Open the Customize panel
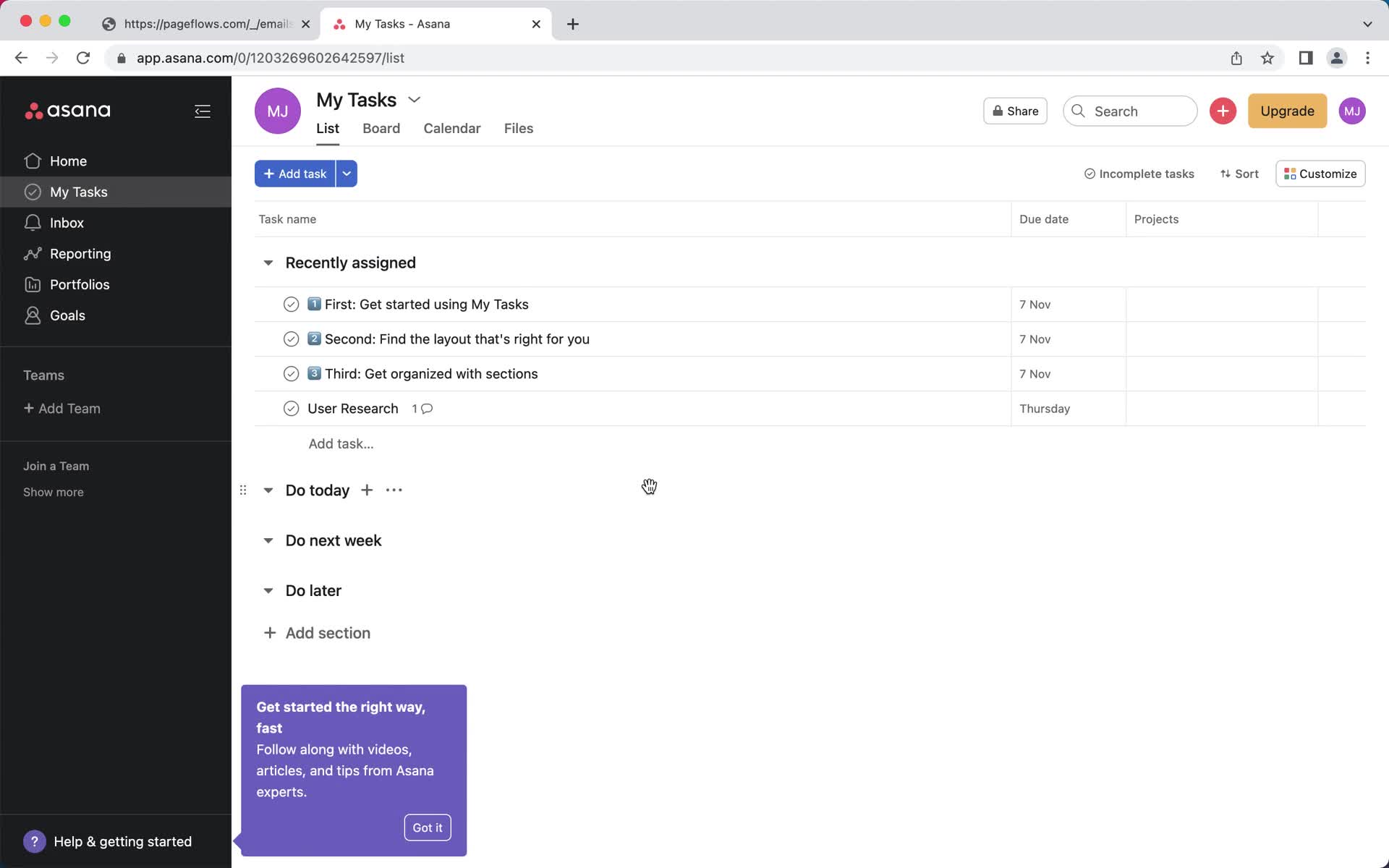The image size is (1389, 868). click(1320, 174)
